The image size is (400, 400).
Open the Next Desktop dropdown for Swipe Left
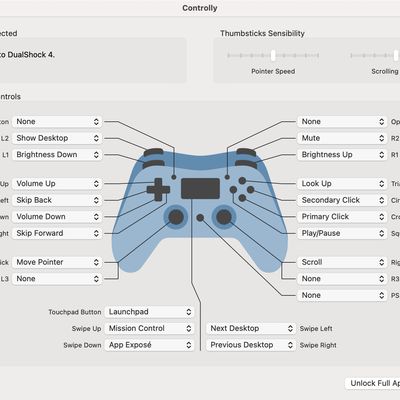pos(251,328)
